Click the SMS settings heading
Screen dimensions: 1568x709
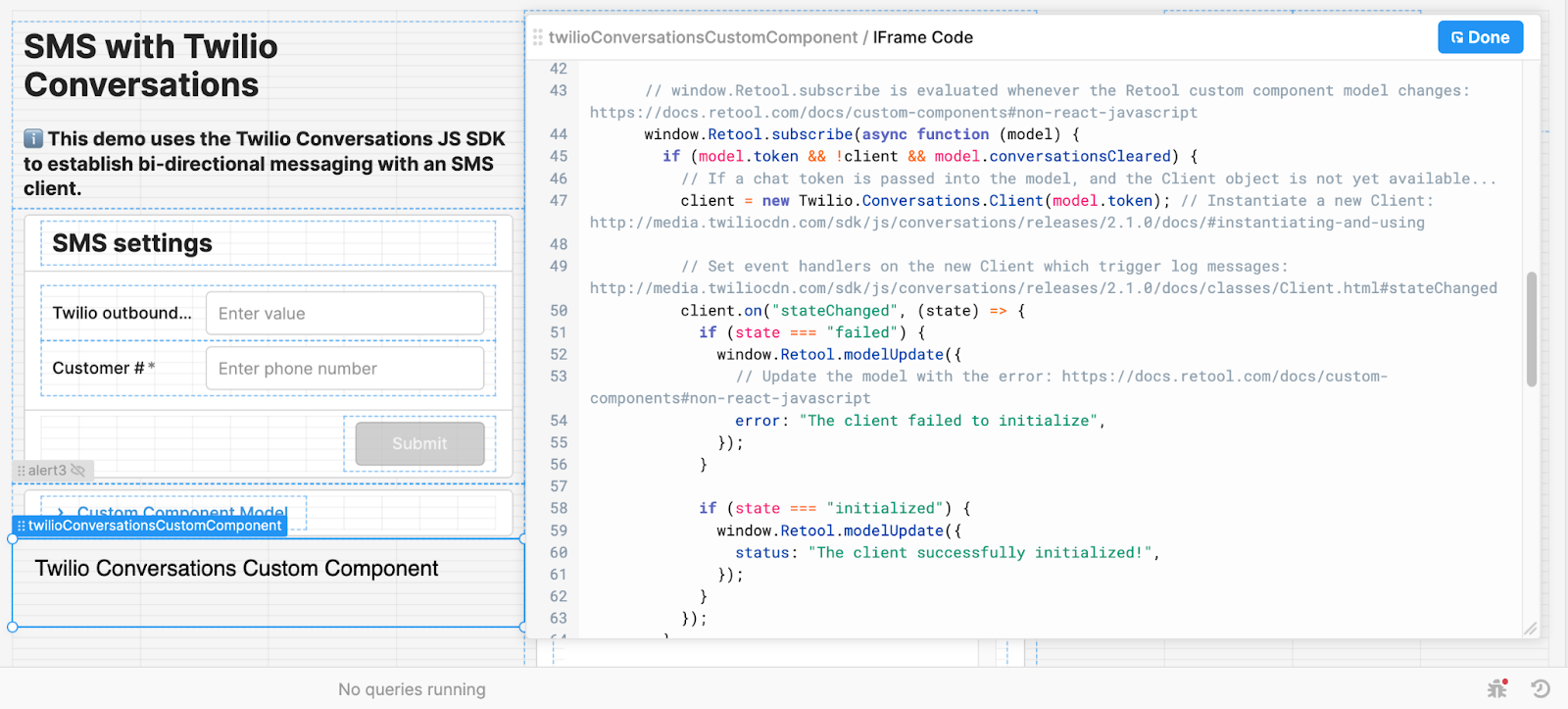pyautogui.click(x=132, y=243)
